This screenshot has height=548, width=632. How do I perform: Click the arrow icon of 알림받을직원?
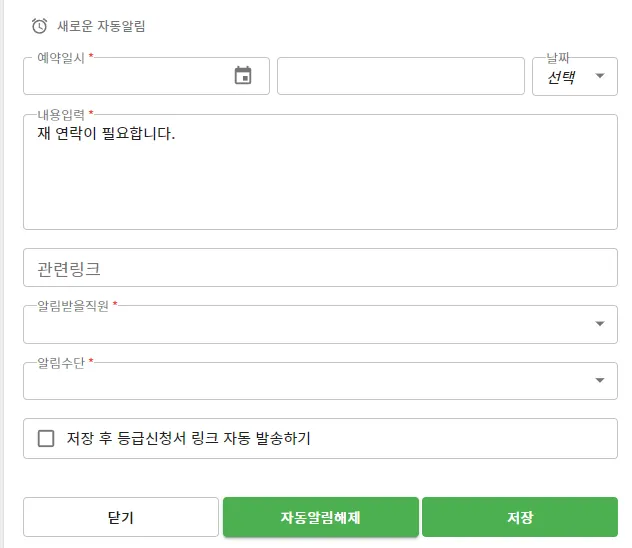click(600, 324)
